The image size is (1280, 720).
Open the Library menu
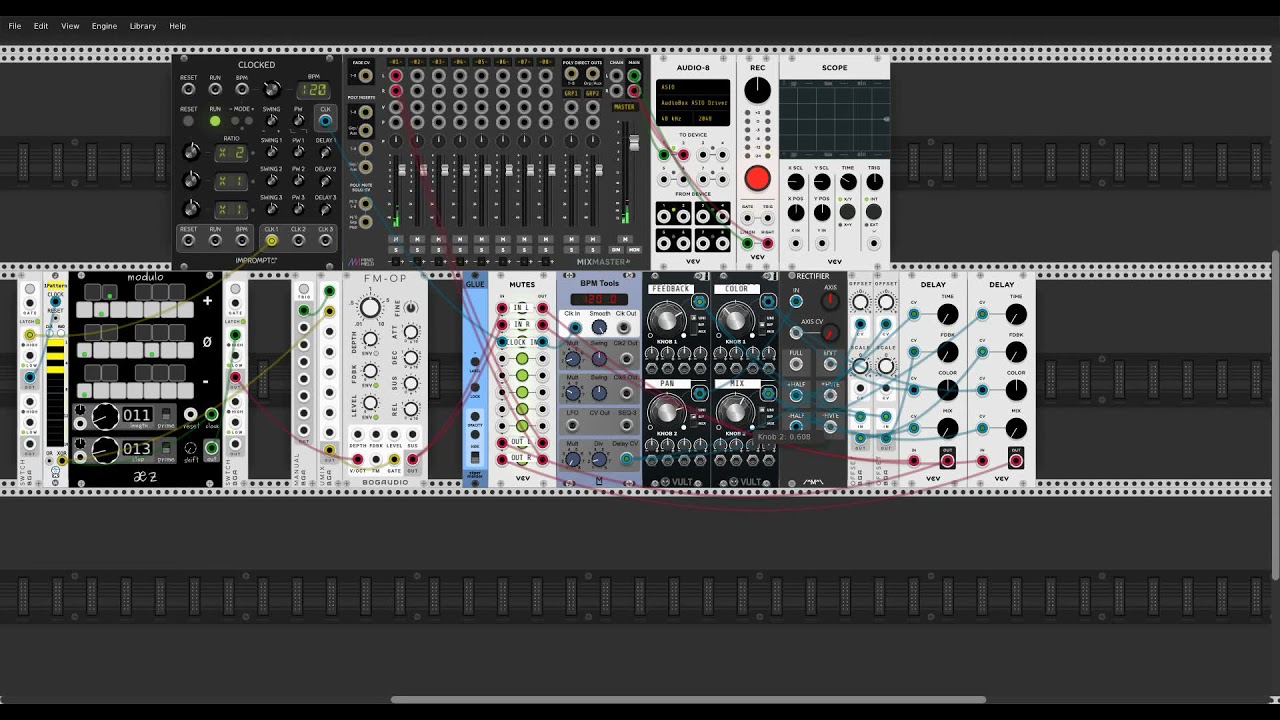pos(143,26)
